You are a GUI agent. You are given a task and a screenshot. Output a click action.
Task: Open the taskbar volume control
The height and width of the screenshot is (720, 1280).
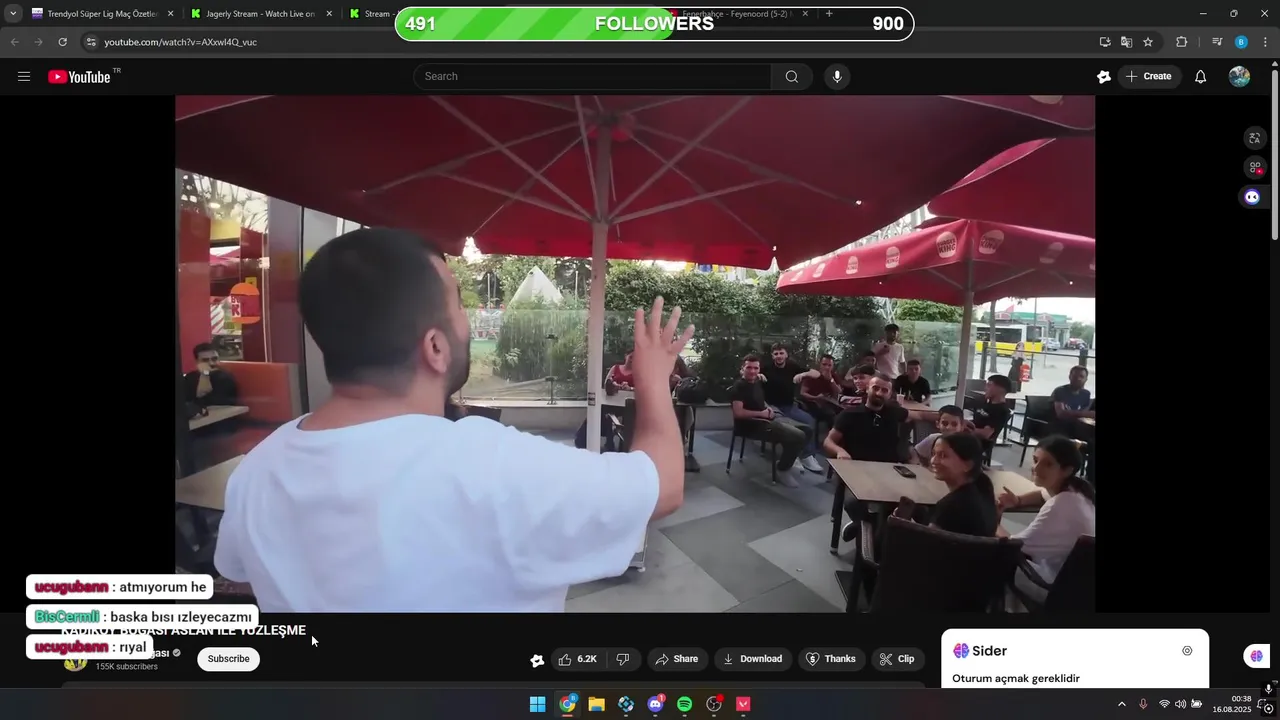coord(1180,705)
